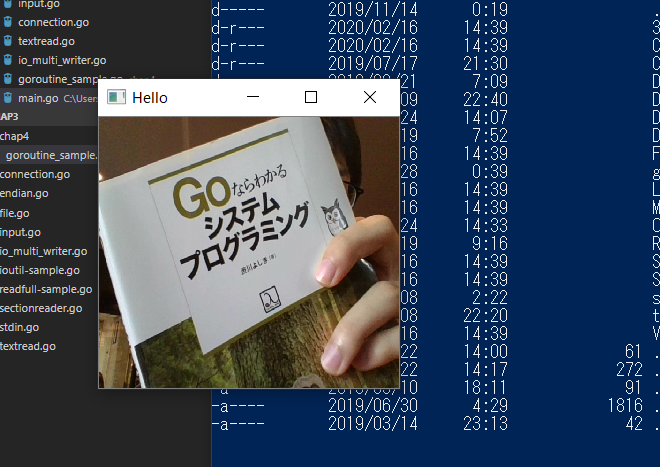
Task: Maximize the Hello window
Action: [311, 97]
